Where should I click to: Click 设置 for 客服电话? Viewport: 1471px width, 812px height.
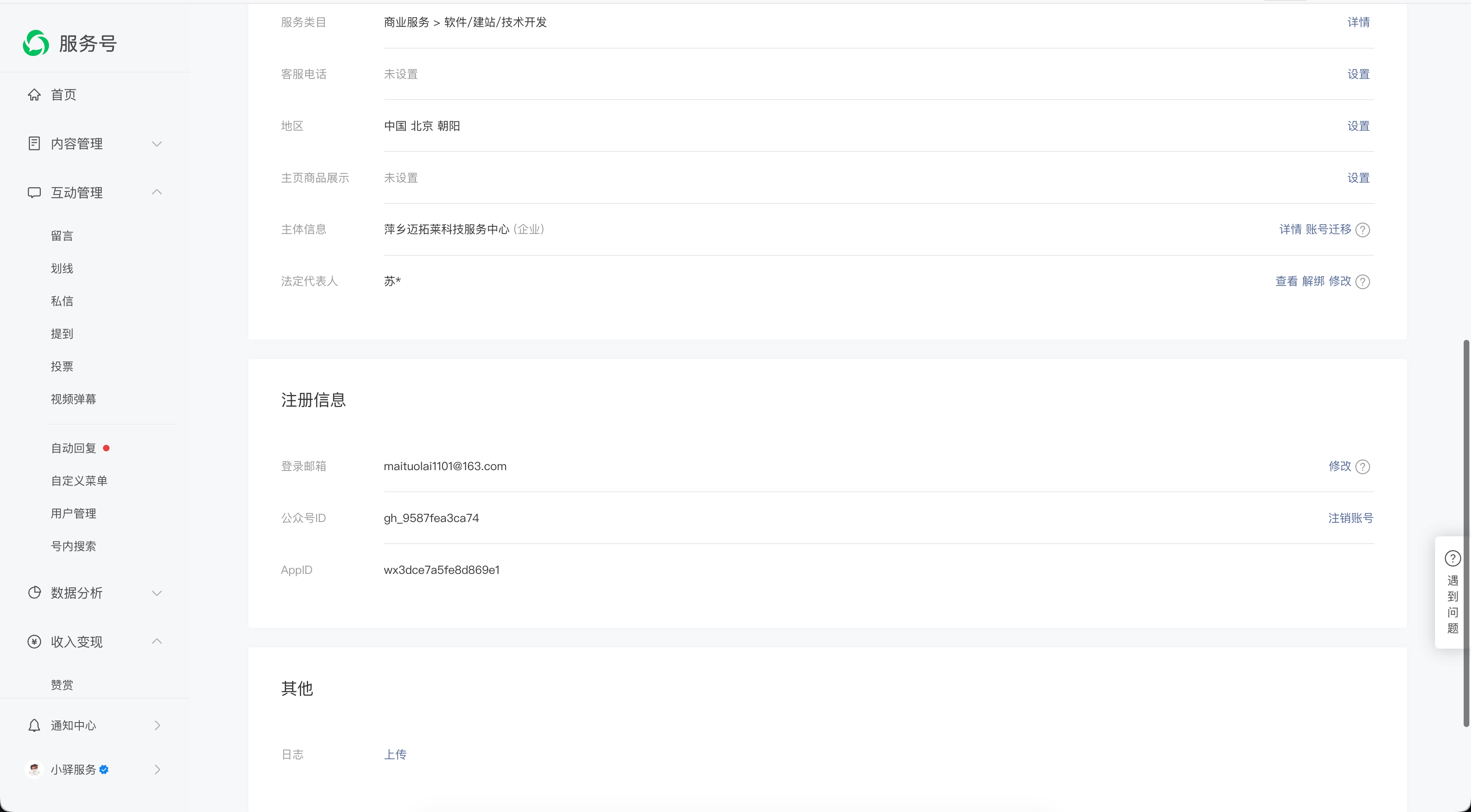pyautogui.click(x=1358, y=74)
